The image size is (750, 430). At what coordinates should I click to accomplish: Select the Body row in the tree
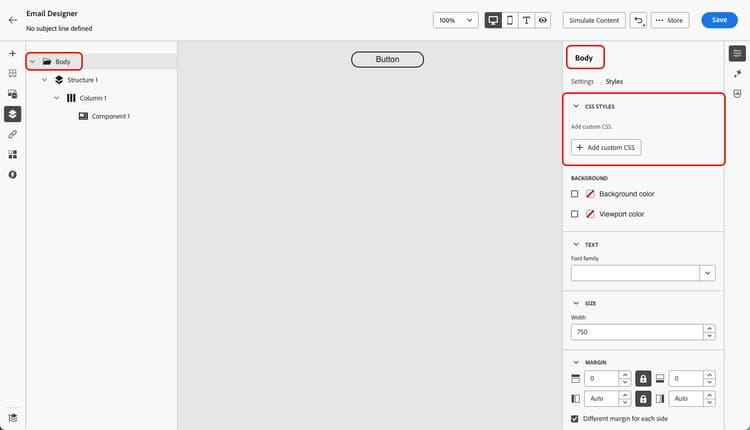101,62
